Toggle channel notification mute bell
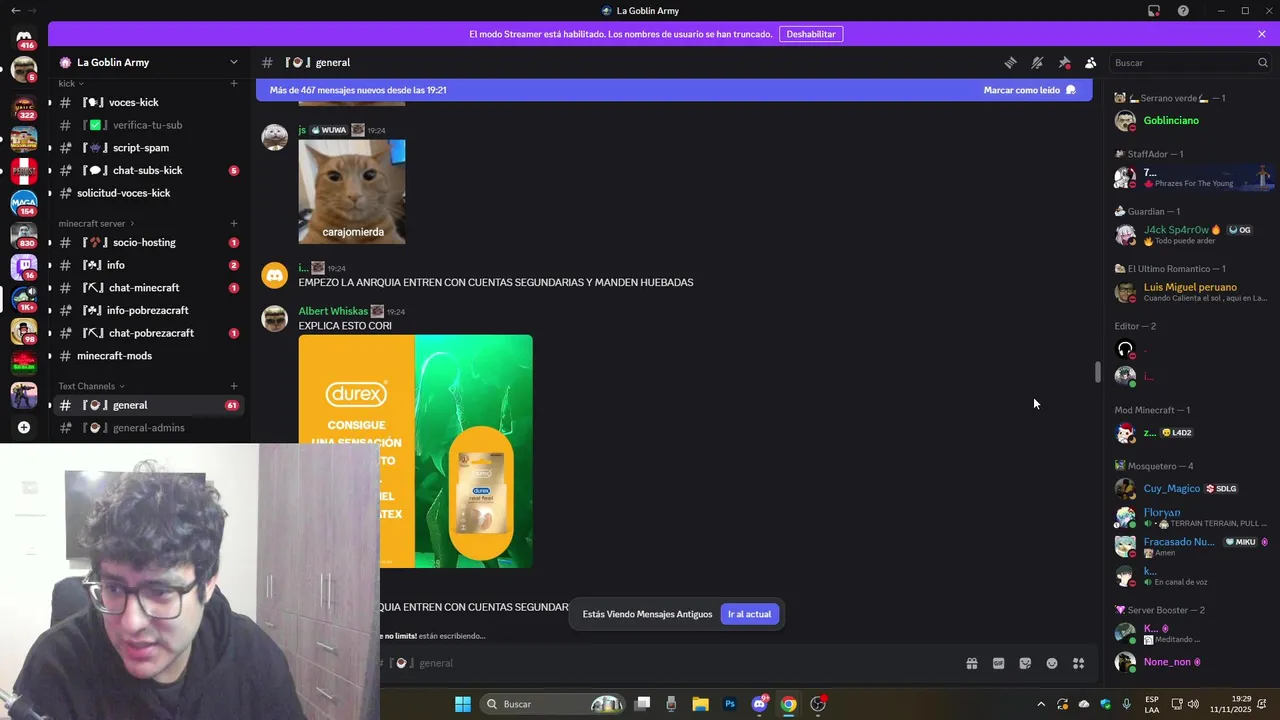Viewport: 1280px width, 720px height. pos(1037,62)
